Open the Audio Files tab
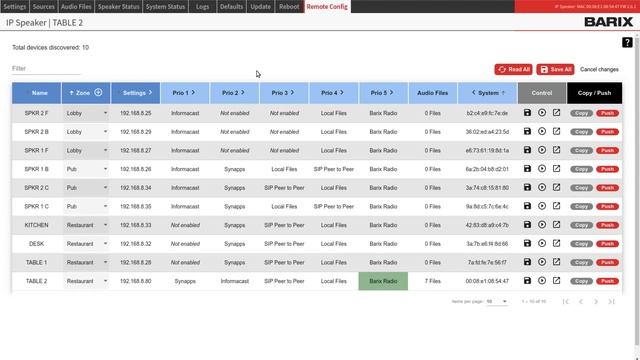Screen dimensions: 640x360 76,7
